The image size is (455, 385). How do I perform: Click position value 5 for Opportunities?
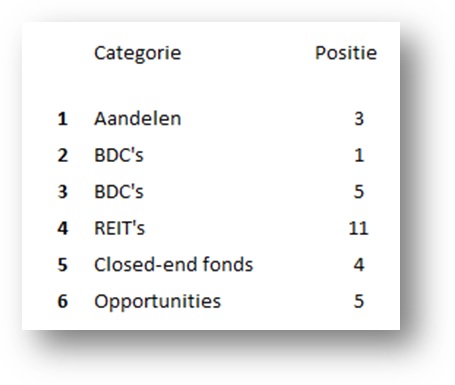(359, 302)
